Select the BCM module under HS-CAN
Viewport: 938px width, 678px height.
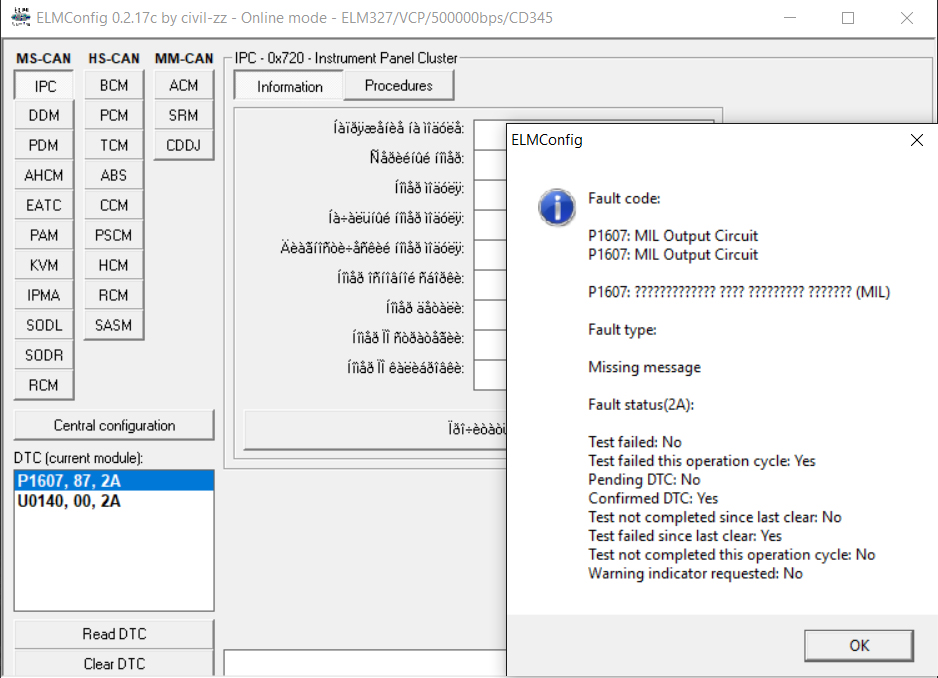click(114, 86)
